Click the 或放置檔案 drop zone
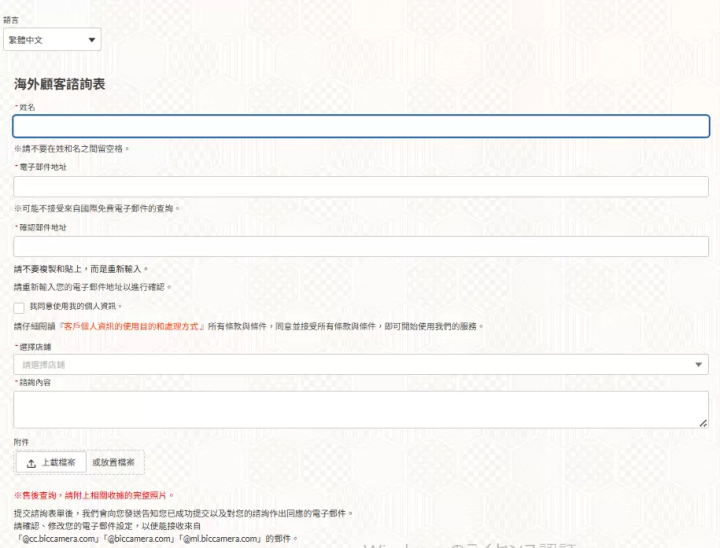Image resolution: width=720 pixels, height=548 pixels. (x=113, y=462)
